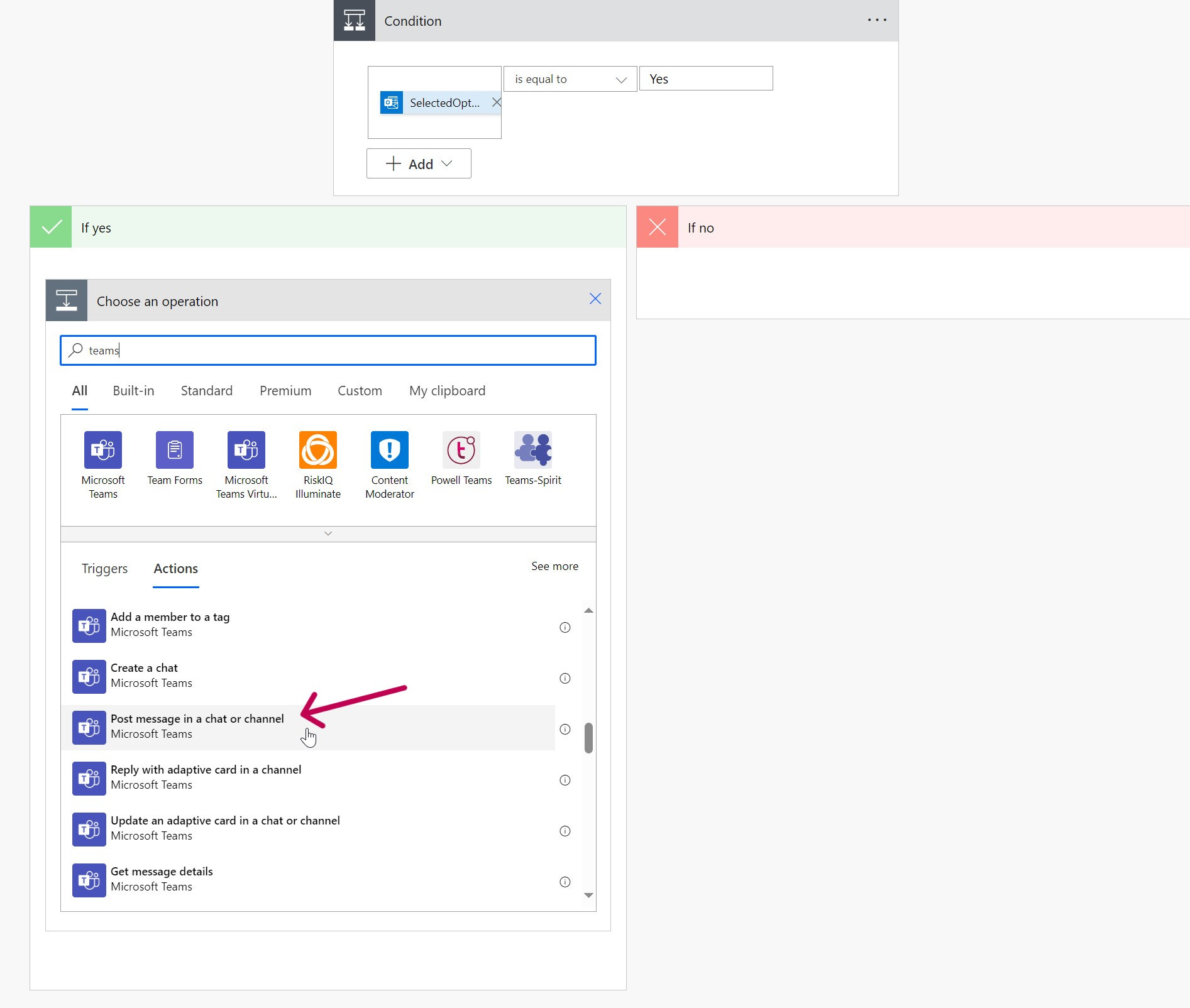The height and width of the screenshot is (1008, 1190).
Task: Expand the connector list chevron
Action: click(328, 534)
